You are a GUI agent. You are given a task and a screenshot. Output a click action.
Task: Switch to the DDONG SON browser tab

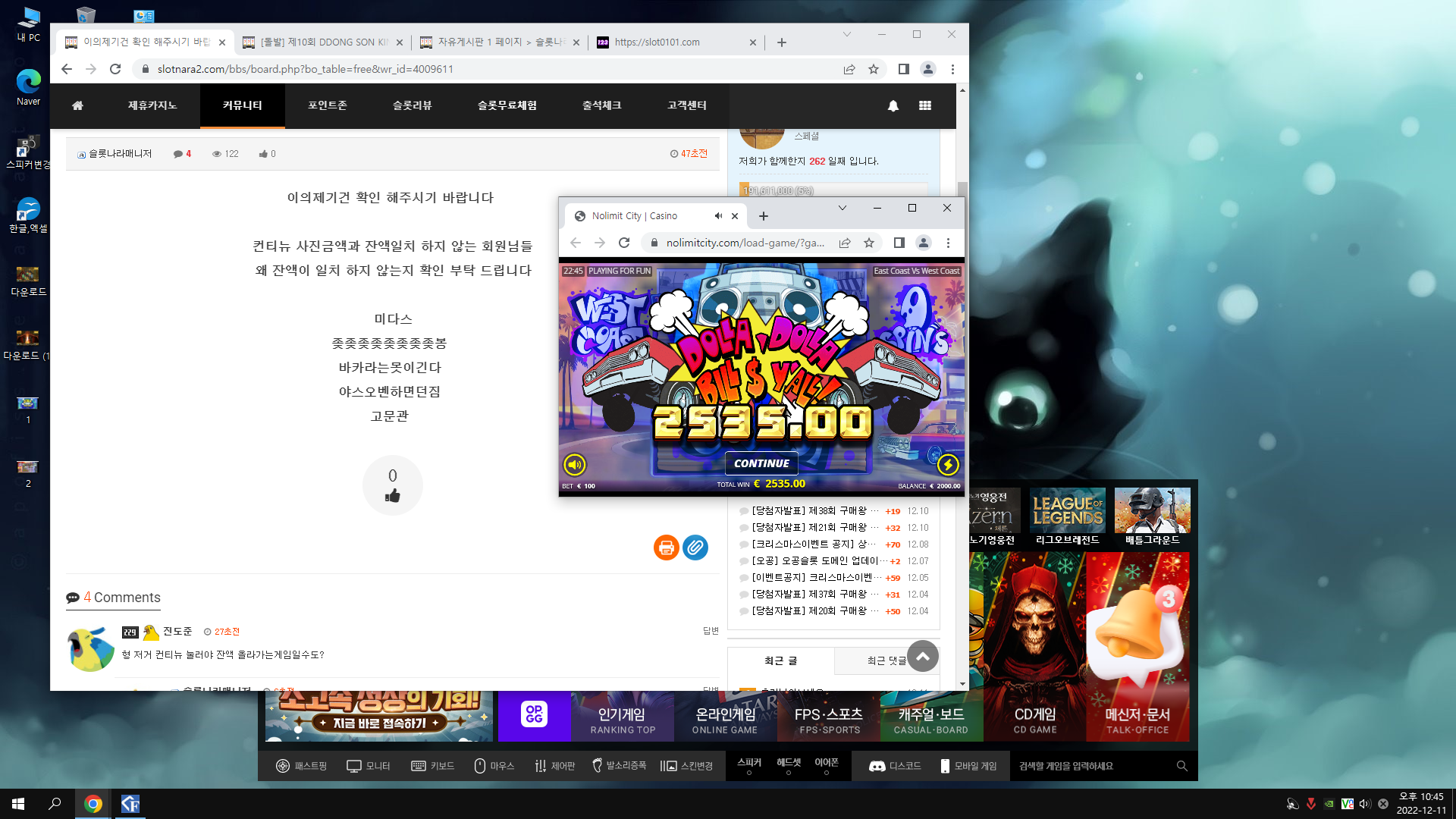(x=322, y=42)
